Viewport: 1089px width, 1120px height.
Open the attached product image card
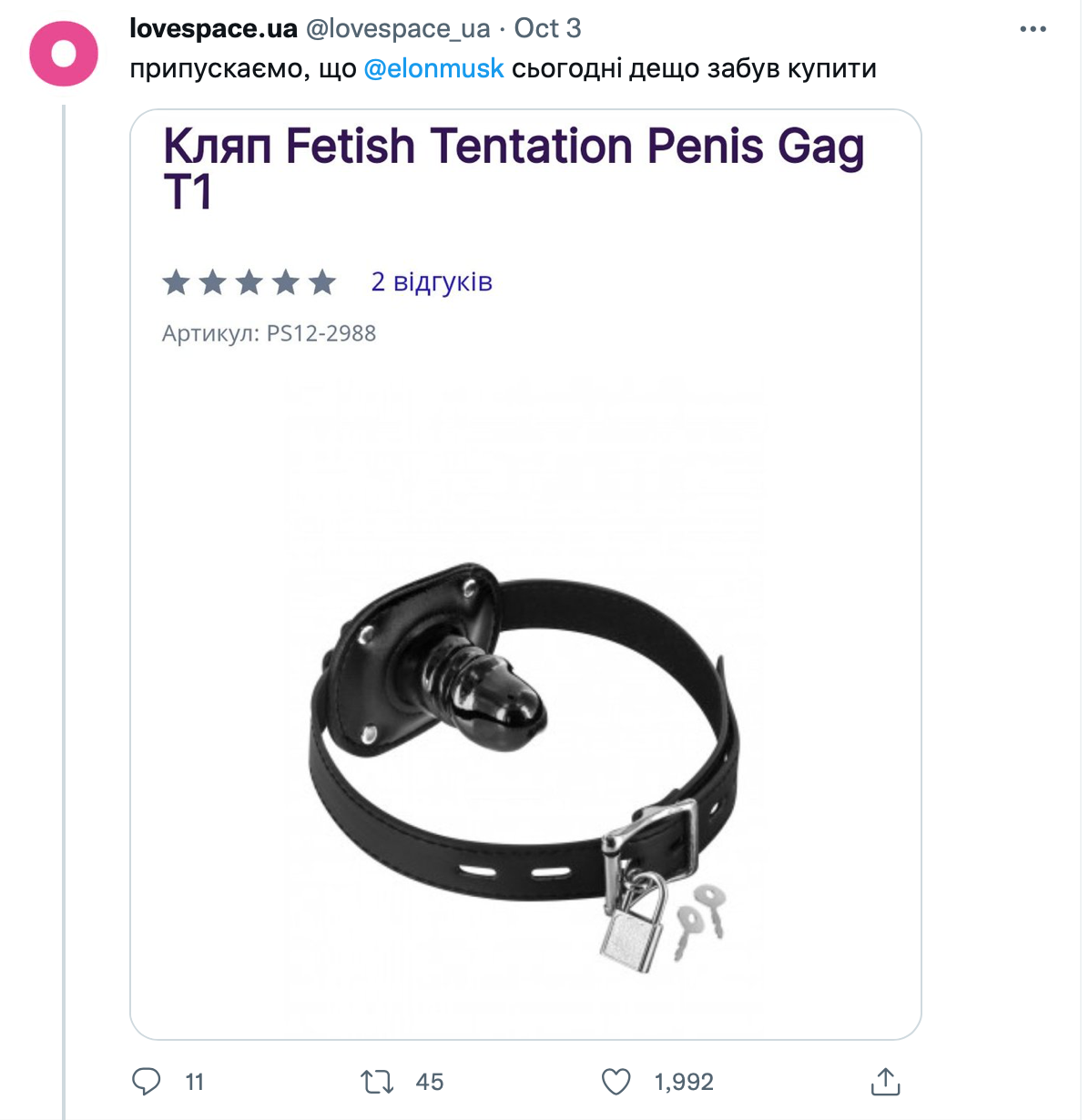coord(525,575)
